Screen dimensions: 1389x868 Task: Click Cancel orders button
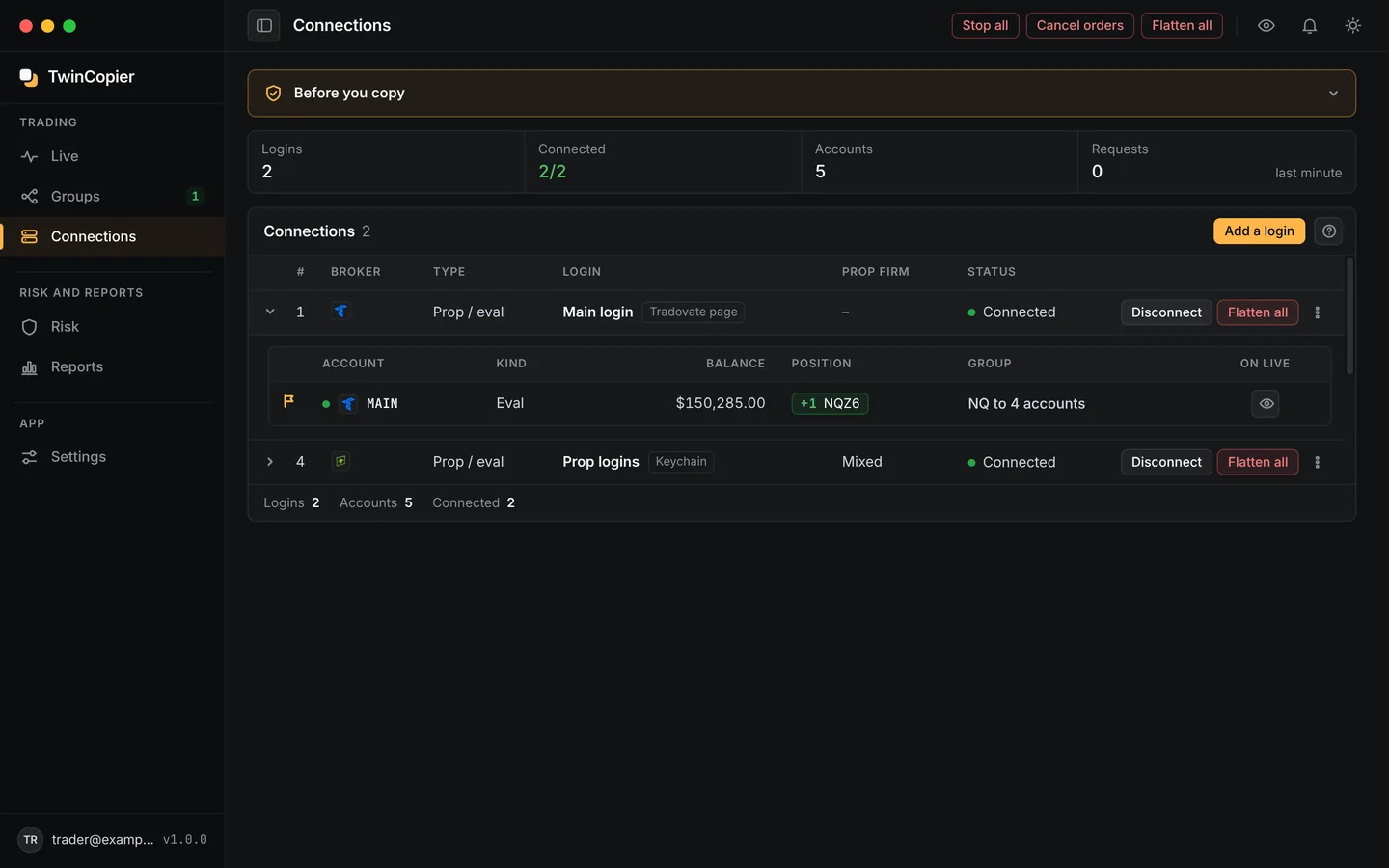click(1079, 26)
